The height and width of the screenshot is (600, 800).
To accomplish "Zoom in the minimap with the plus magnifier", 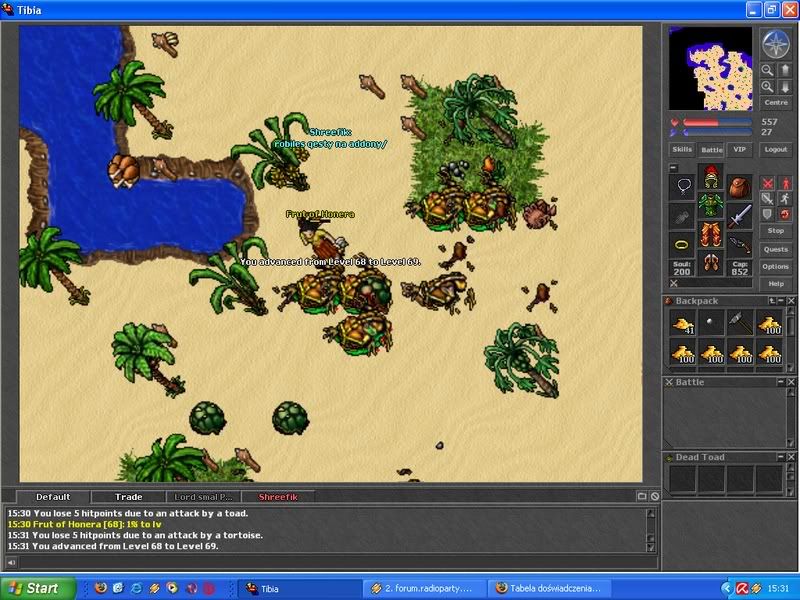I will (767, 87).
